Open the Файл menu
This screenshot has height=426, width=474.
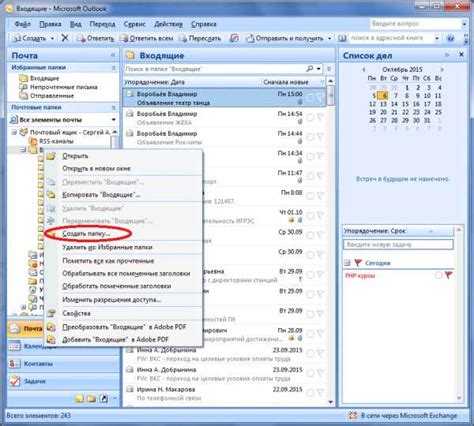pos(23,24)
